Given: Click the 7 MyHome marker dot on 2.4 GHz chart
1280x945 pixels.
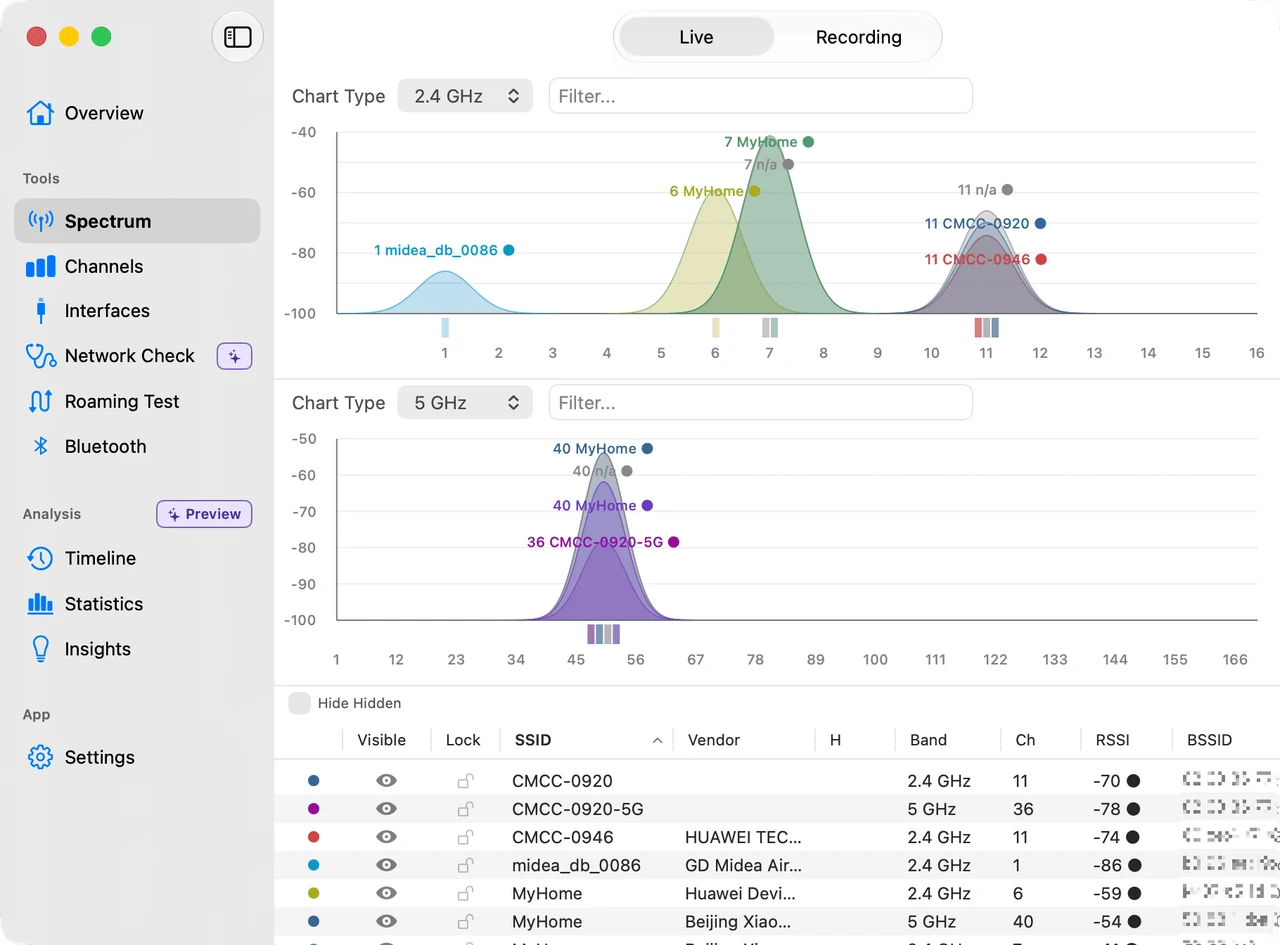Looking at the screenshot, I should tap(808, 142).
